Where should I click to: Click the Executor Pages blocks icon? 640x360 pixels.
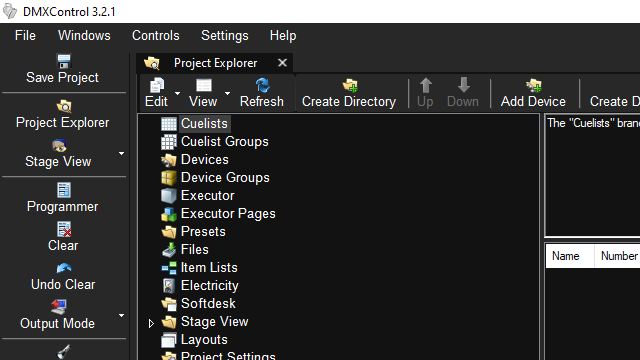(169, 214)
